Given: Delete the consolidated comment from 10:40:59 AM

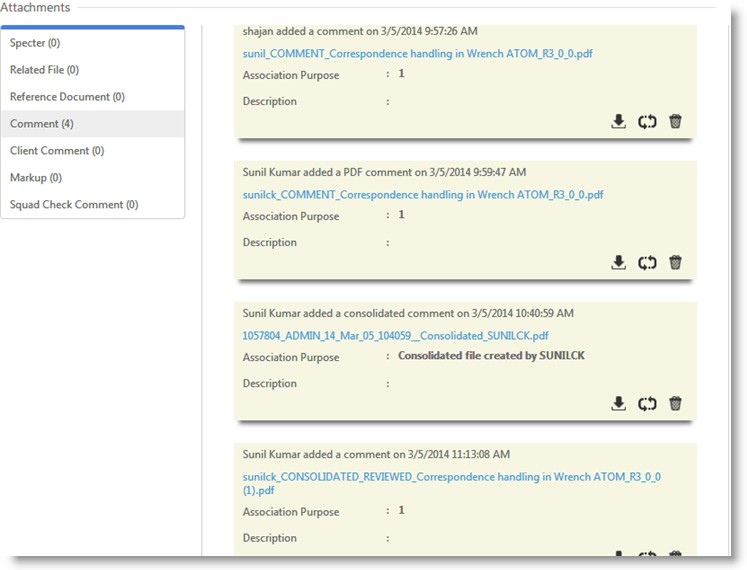Looking at the screenshot, I should coord(675,403).
